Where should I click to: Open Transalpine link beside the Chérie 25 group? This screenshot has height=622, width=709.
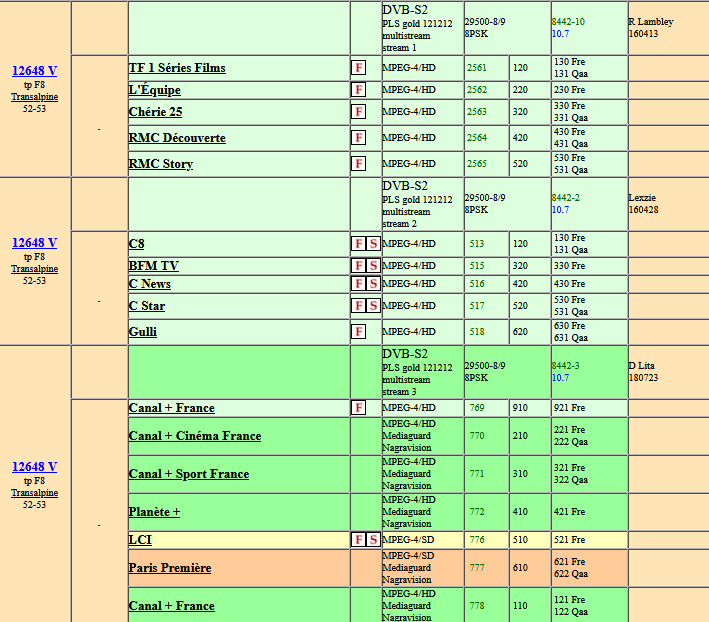coord(34,97)
